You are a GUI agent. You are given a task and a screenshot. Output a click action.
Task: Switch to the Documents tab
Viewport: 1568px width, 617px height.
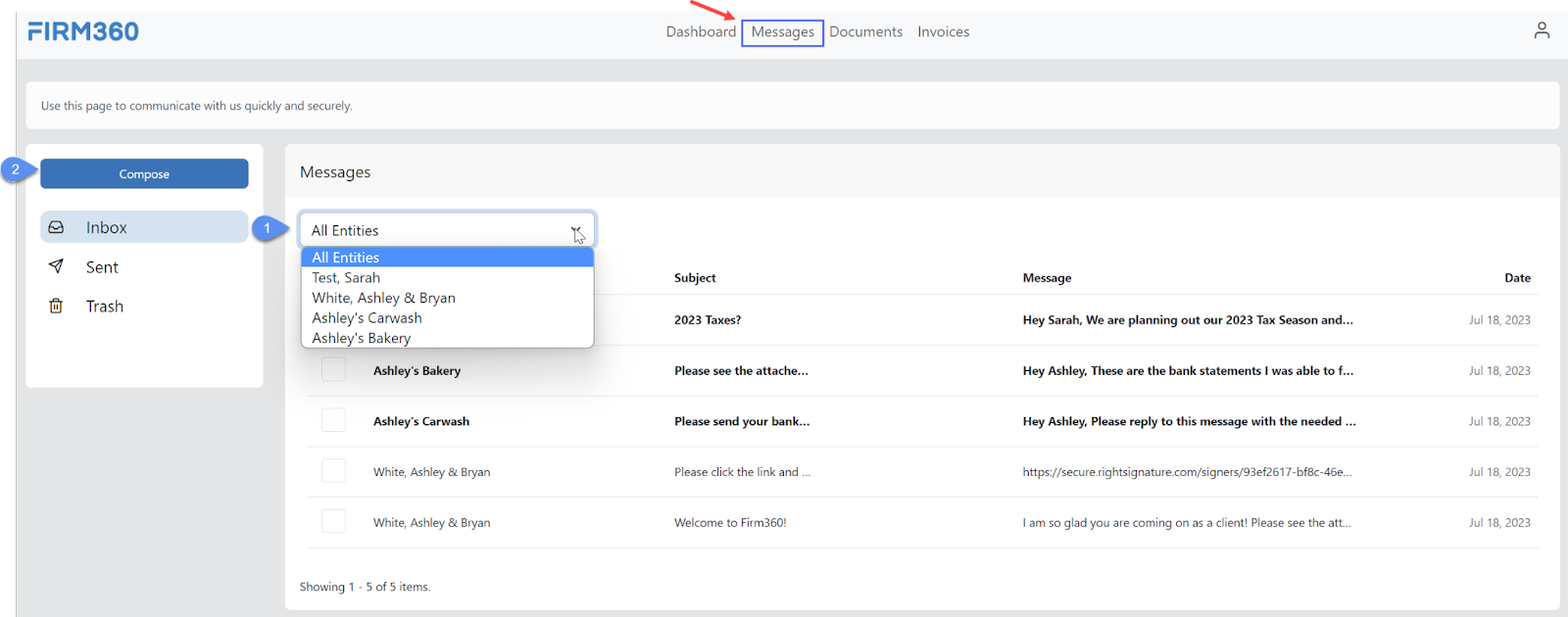click(865, 31)
